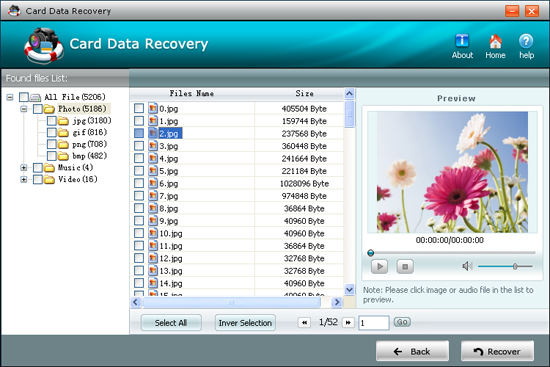
Task: Click the gif folder icon
Action: pyautogui.click(x=63, y=133)
